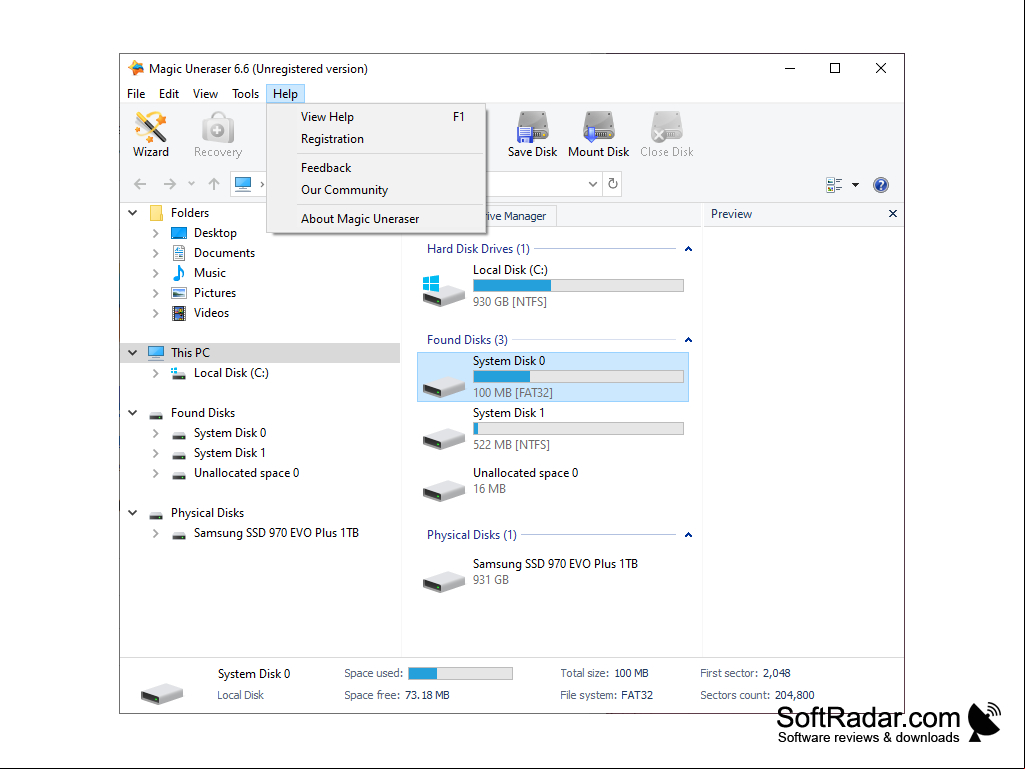Collapse the Hard Disk Drives (1) section
Viewport: 1025px width, 769px height.
pos(688,248)
